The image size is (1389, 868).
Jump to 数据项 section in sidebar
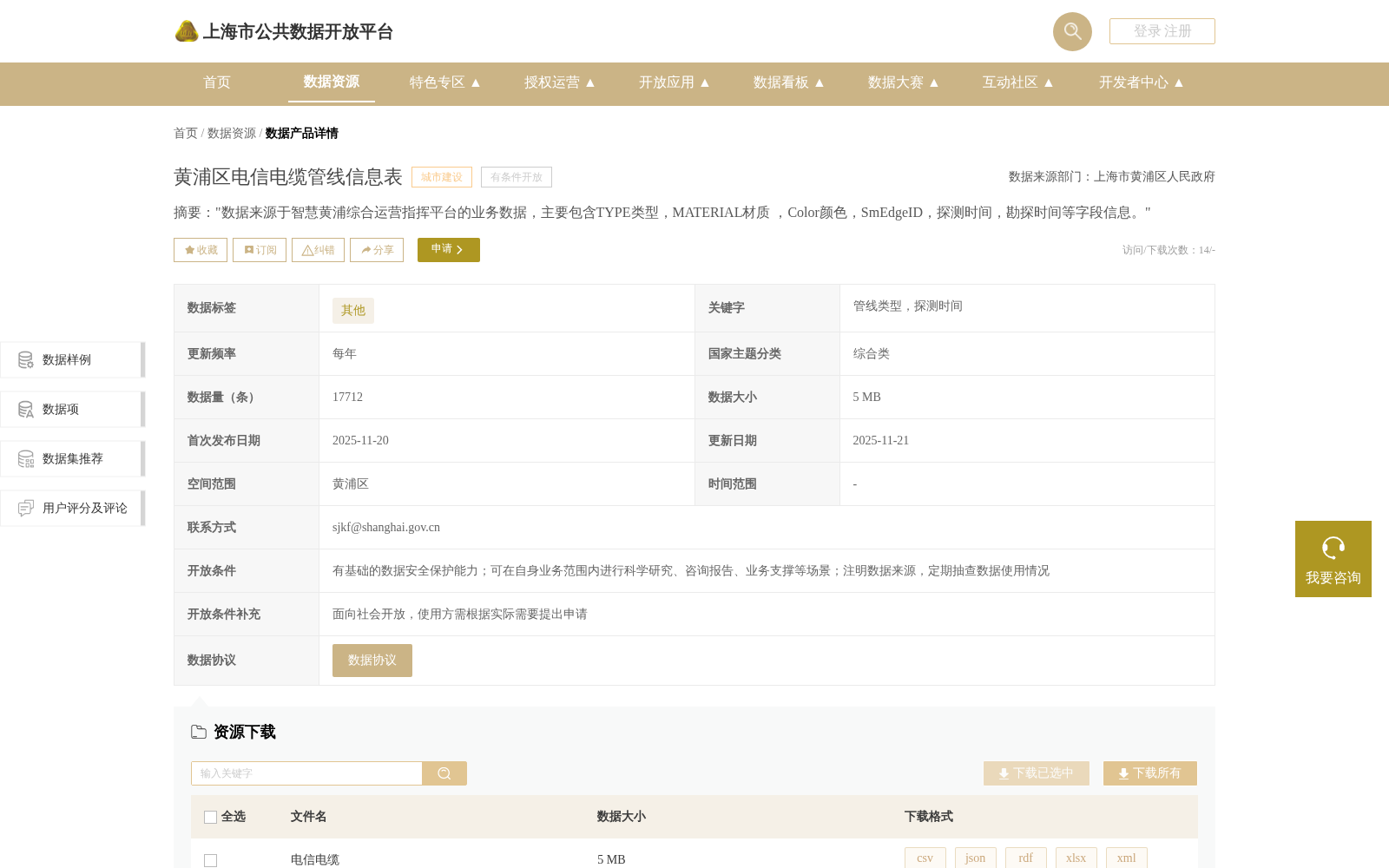(72, 410)
